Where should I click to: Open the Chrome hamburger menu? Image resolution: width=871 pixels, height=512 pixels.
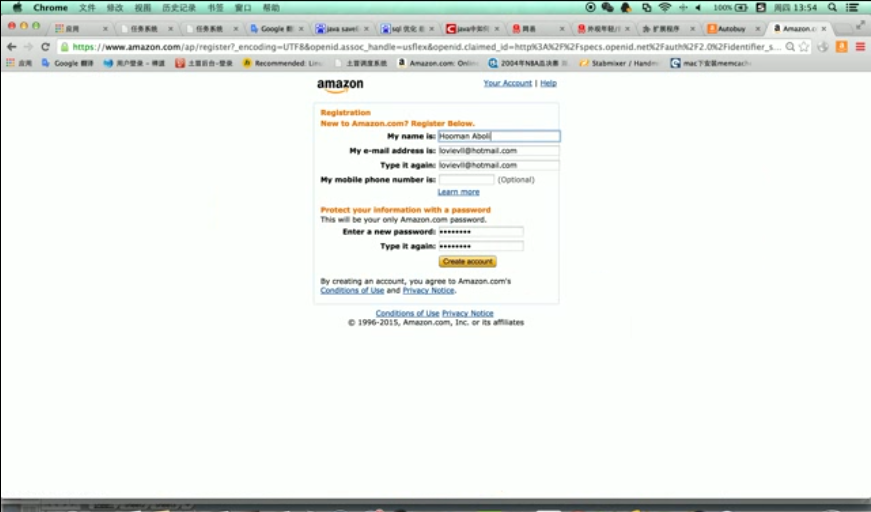(x=860, y=47)
